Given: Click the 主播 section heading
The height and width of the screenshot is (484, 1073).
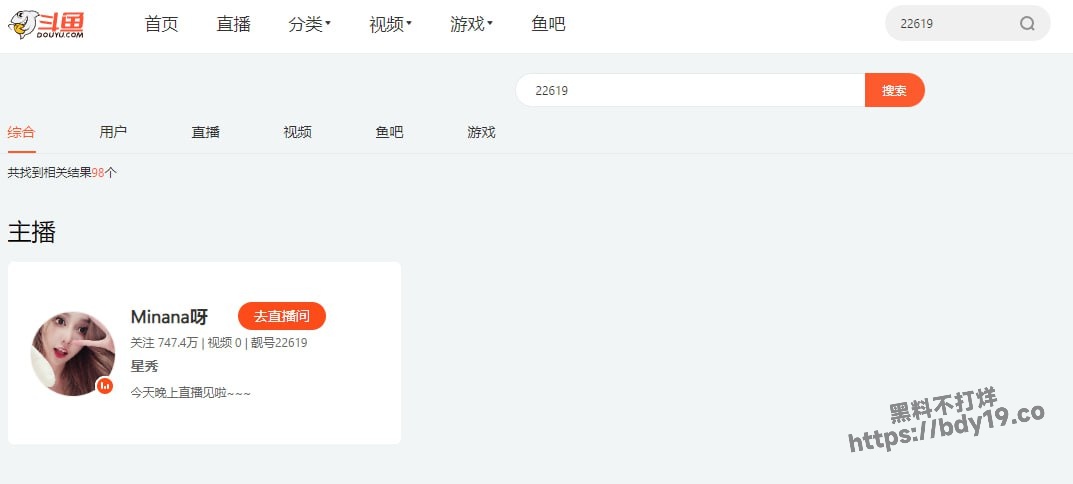Looking at the screenshot, I should tap(31, 232).
